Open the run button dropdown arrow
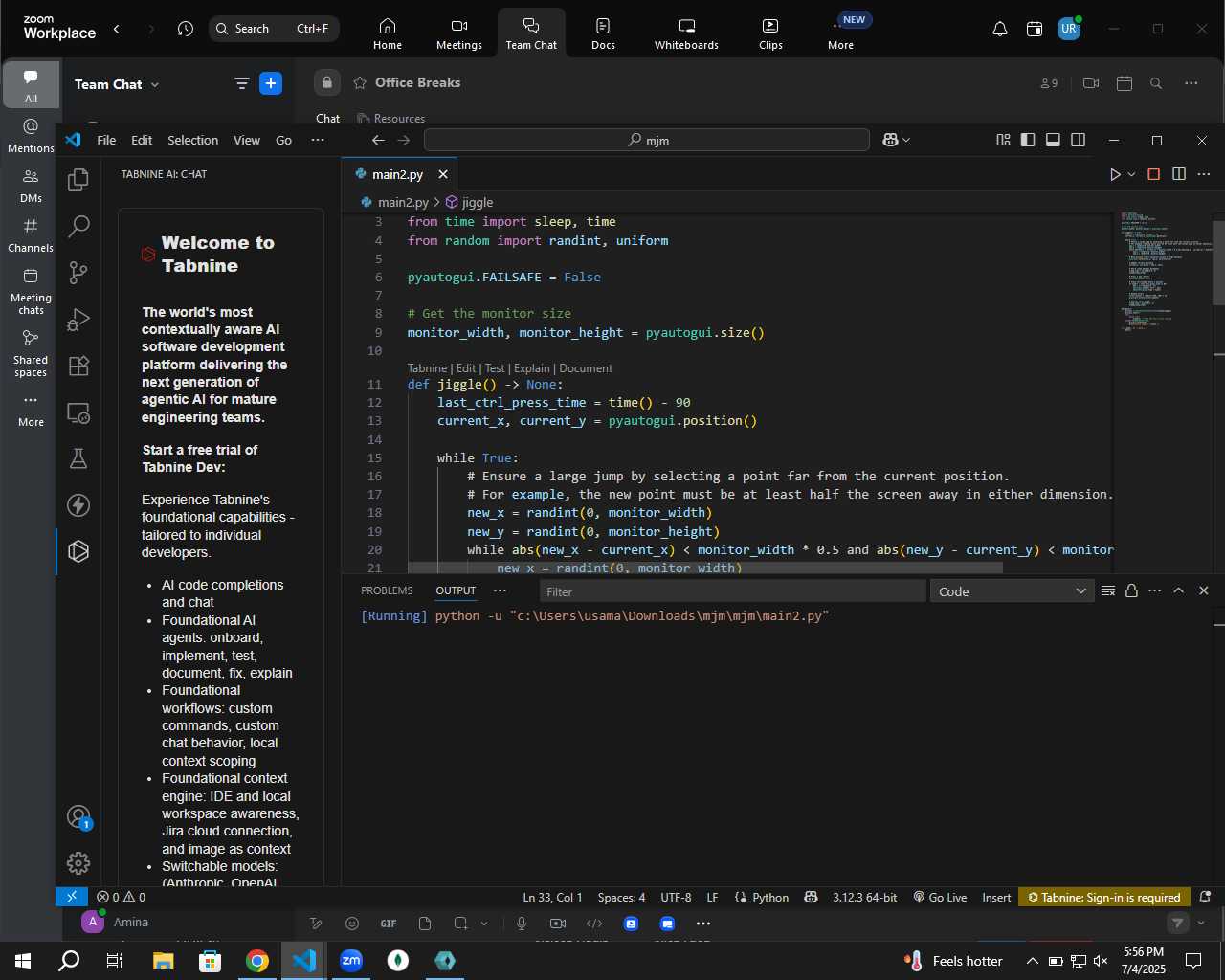1225x980 pixels. point(1131,174)
